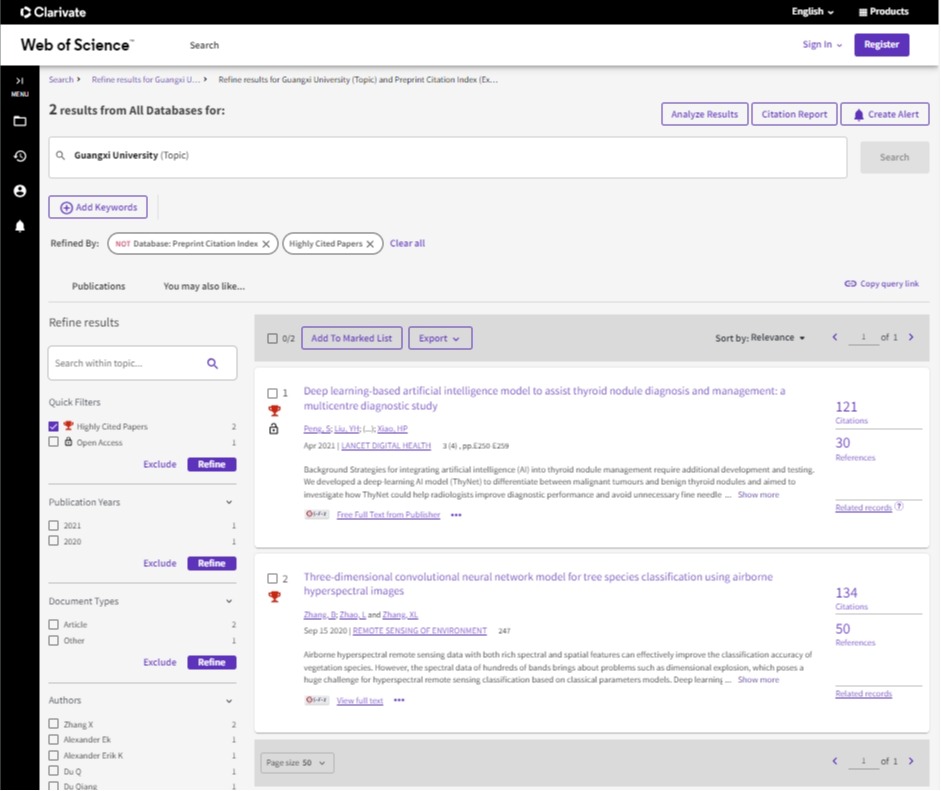Click the magnifier icon in Search within topic
The height and width of the screenshot is (791, 941).
coord(212,364)
